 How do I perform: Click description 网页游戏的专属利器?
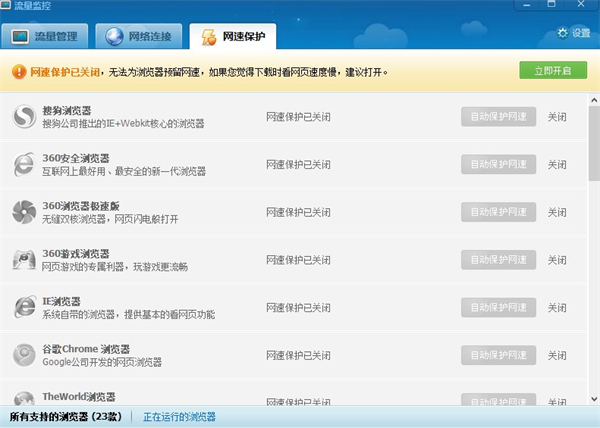click(x=83, y=267)
